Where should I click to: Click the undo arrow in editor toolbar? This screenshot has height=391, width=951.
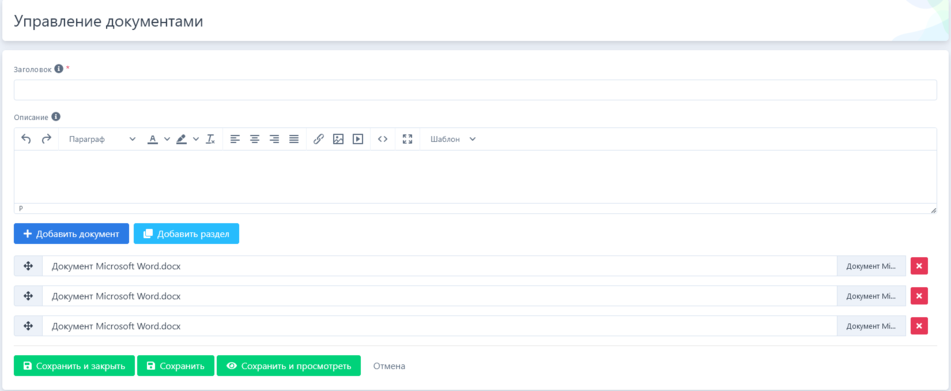[26, 139]
